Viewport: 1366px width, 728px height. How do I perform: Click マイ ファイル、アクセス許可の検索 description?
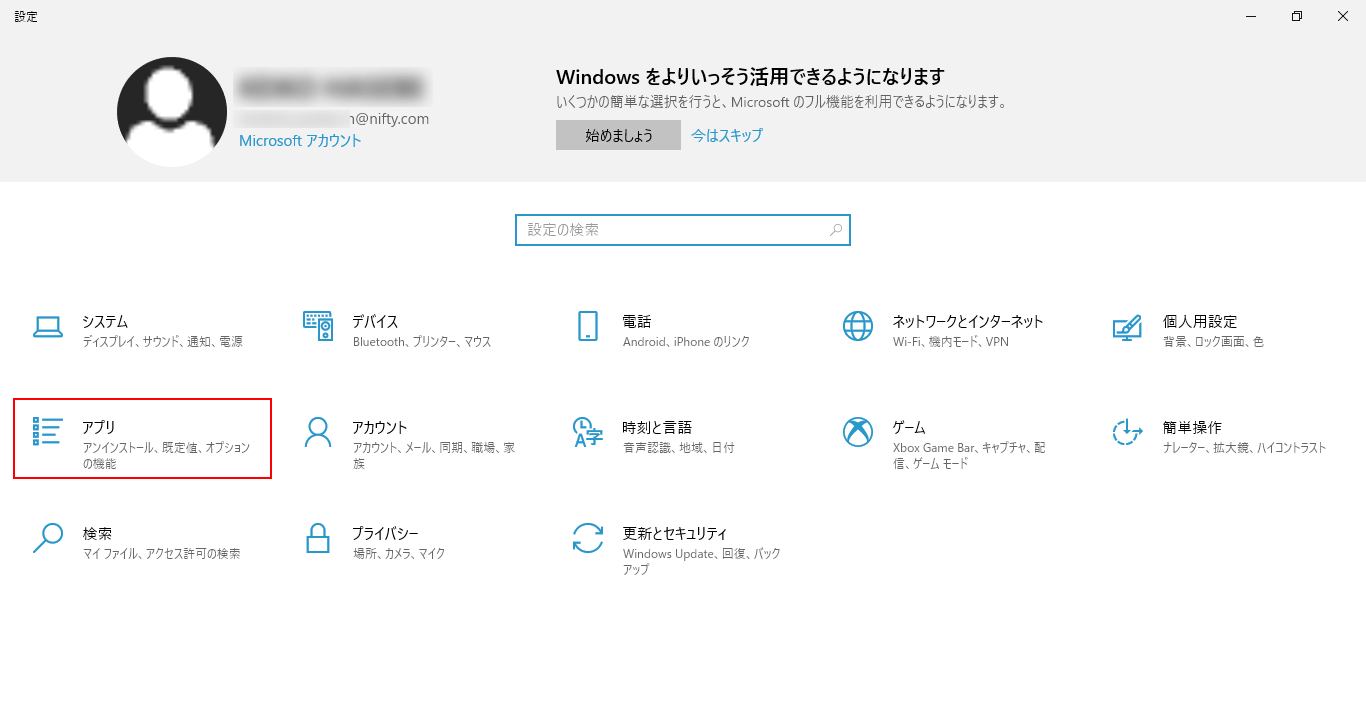tap(161, 554)
